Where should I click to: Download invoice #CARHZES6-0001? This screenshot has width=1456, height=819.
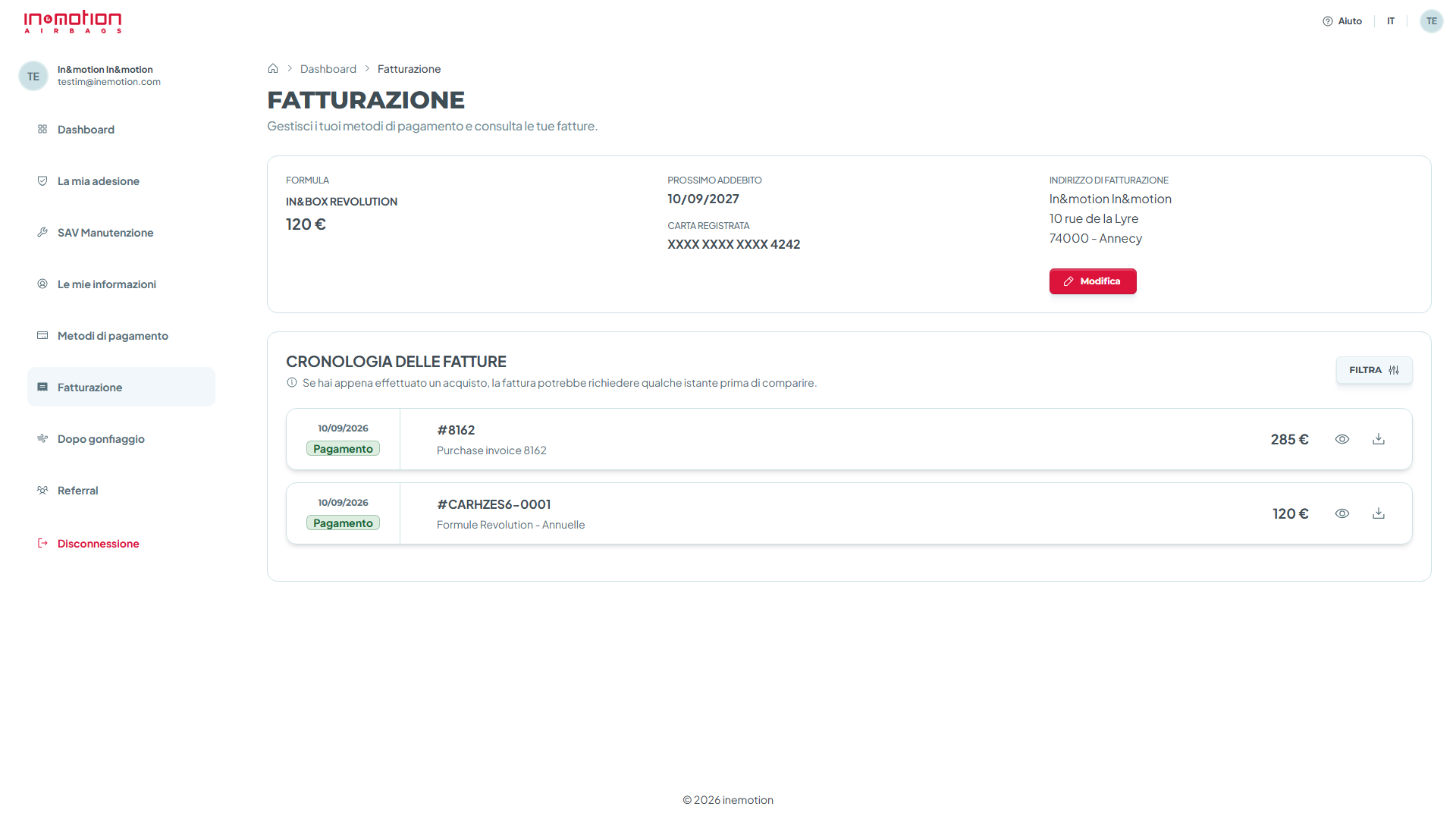(x=1379, y=513)
